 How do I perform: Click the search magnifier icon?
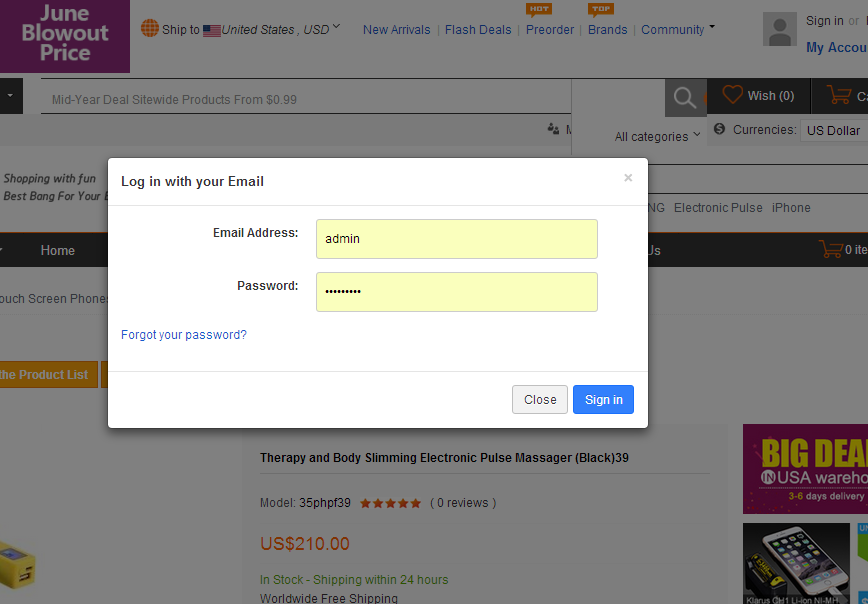(x=685, y=97)
